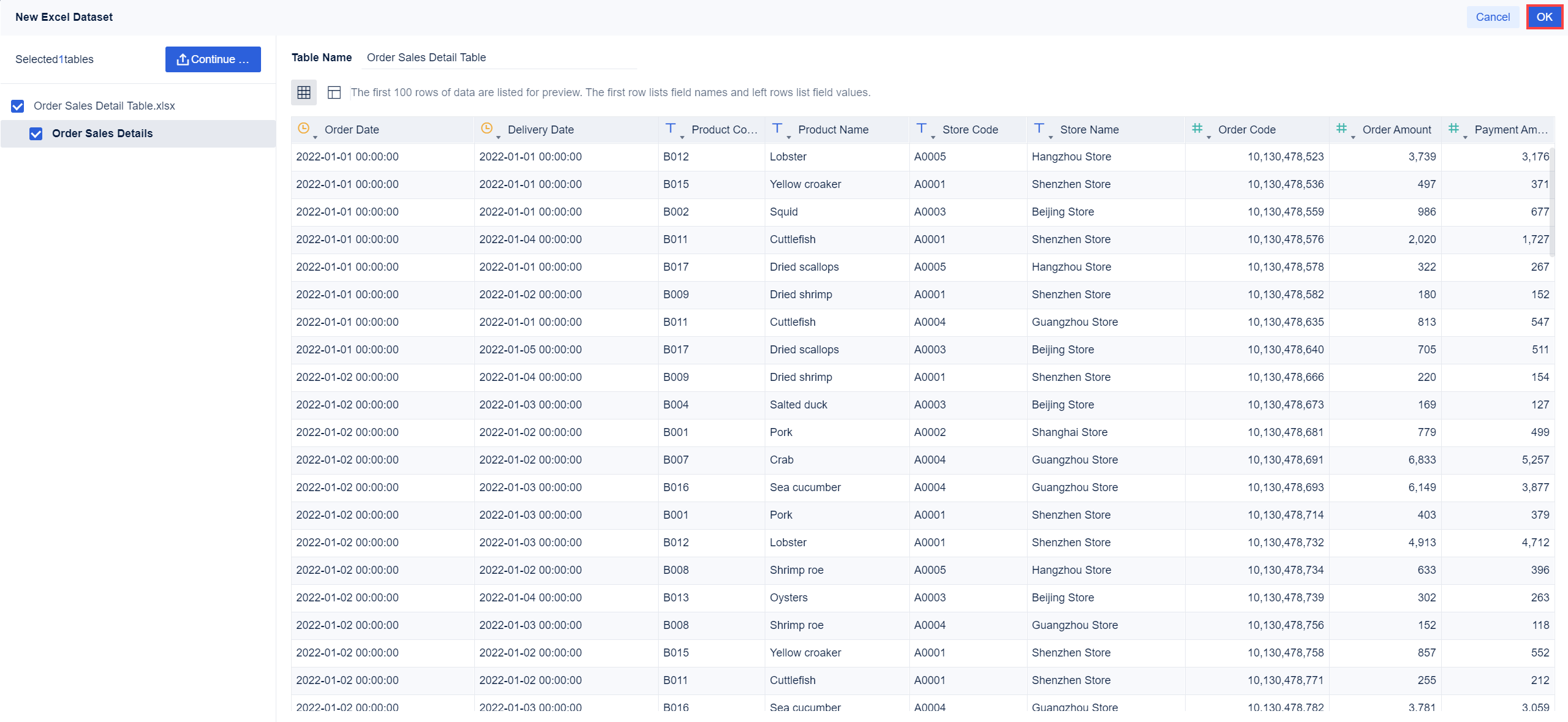
Task: Select Order Sales Details tree item
Action: pyautogui.click(x=102, y=133)
